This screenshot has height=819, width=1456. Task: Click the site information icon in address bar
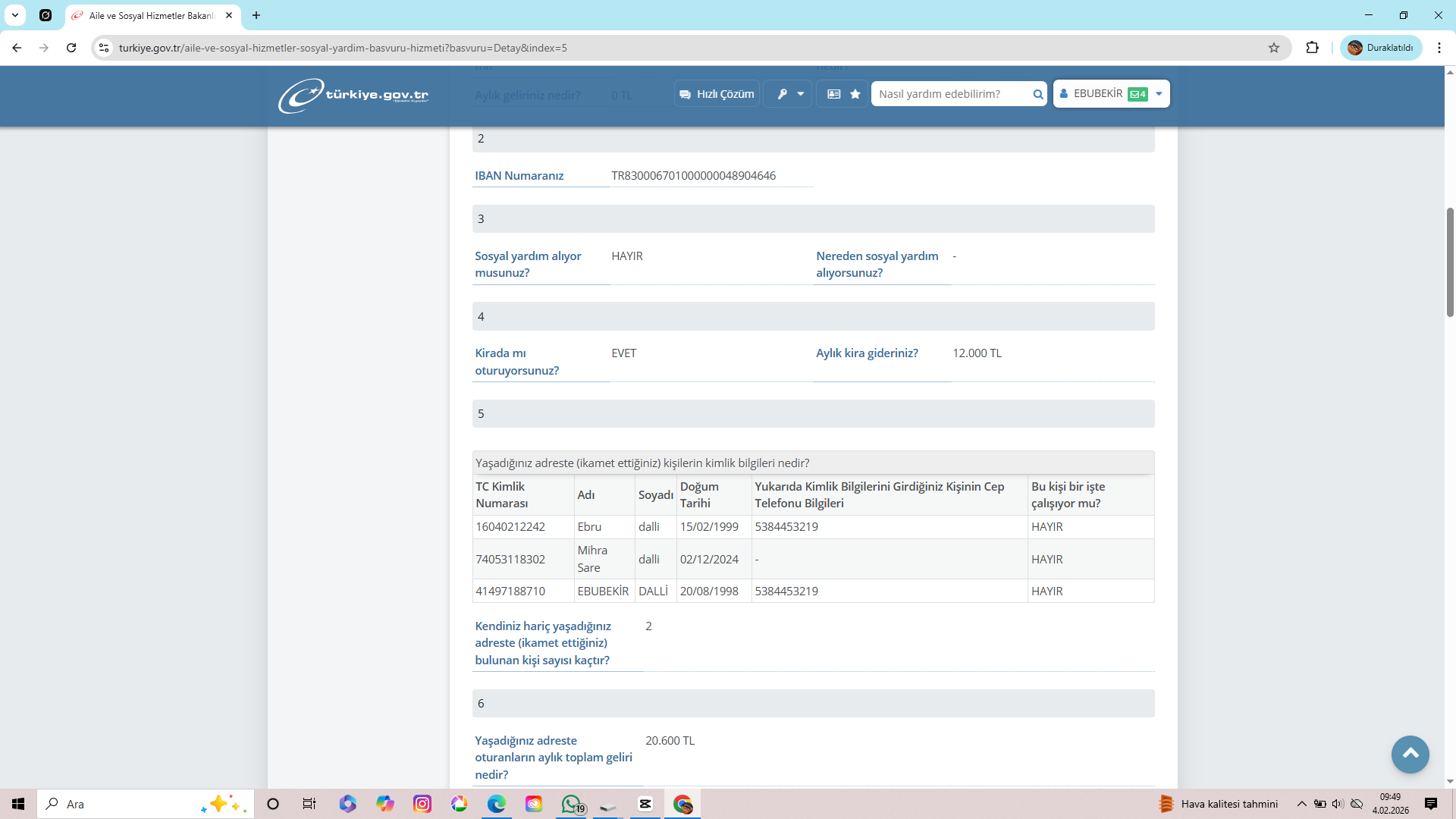pos(105,48)
